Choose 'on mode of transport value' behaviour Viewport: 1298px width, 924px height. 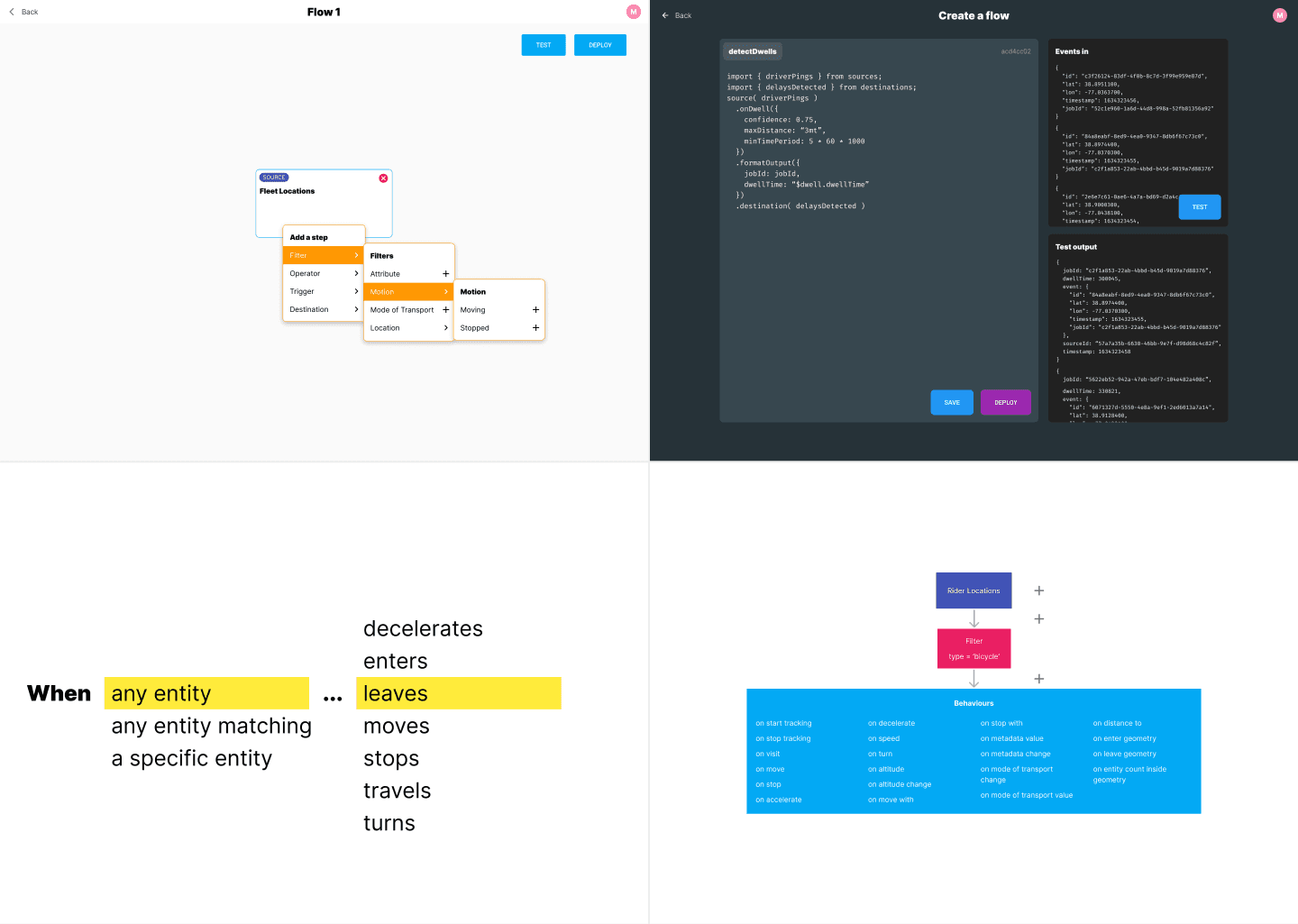[x=1027, y=795]
